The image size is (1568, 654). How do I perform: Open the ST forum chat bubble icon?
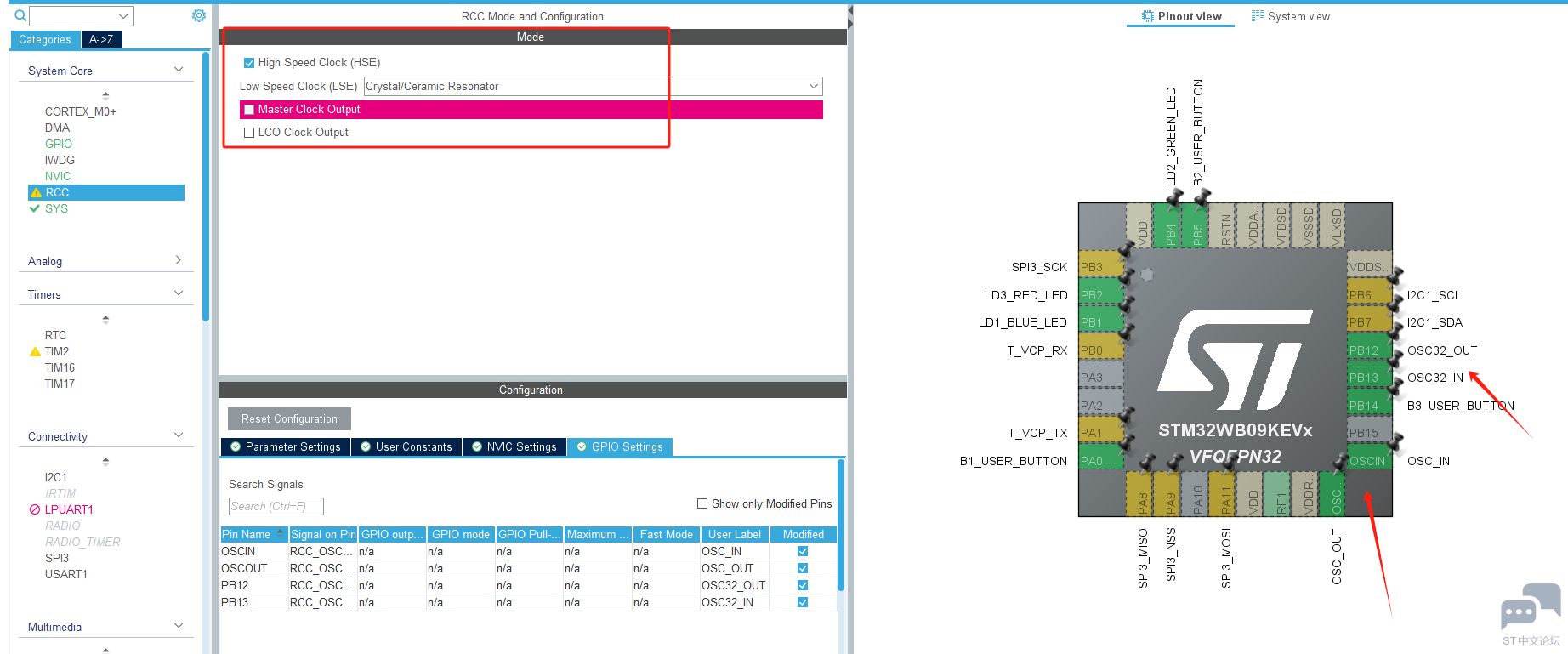pos(1531,606)
